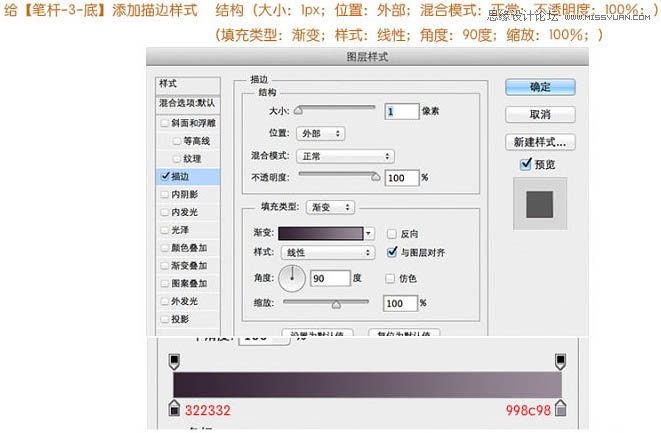Screen dimensions: 661x433
Task: Select the right color stop 998c98
Action: (560, 408)
